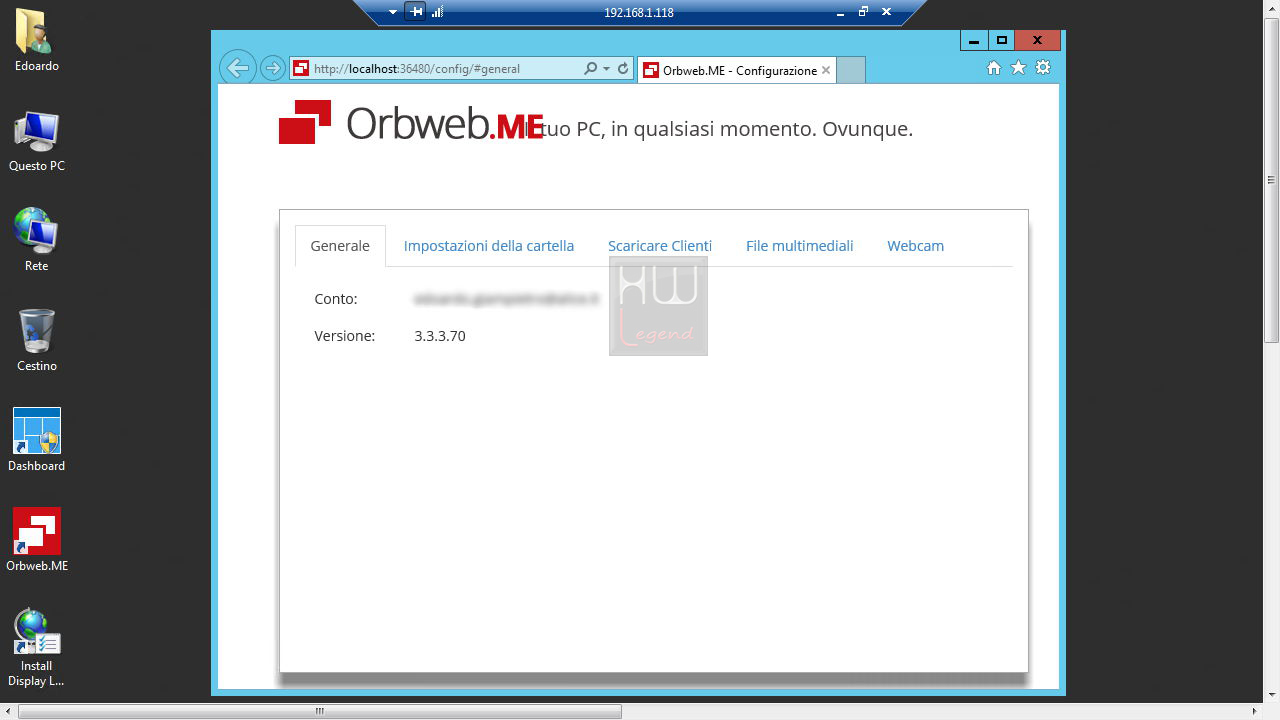Open the Install Display L... shortcut

click(36, 648)
